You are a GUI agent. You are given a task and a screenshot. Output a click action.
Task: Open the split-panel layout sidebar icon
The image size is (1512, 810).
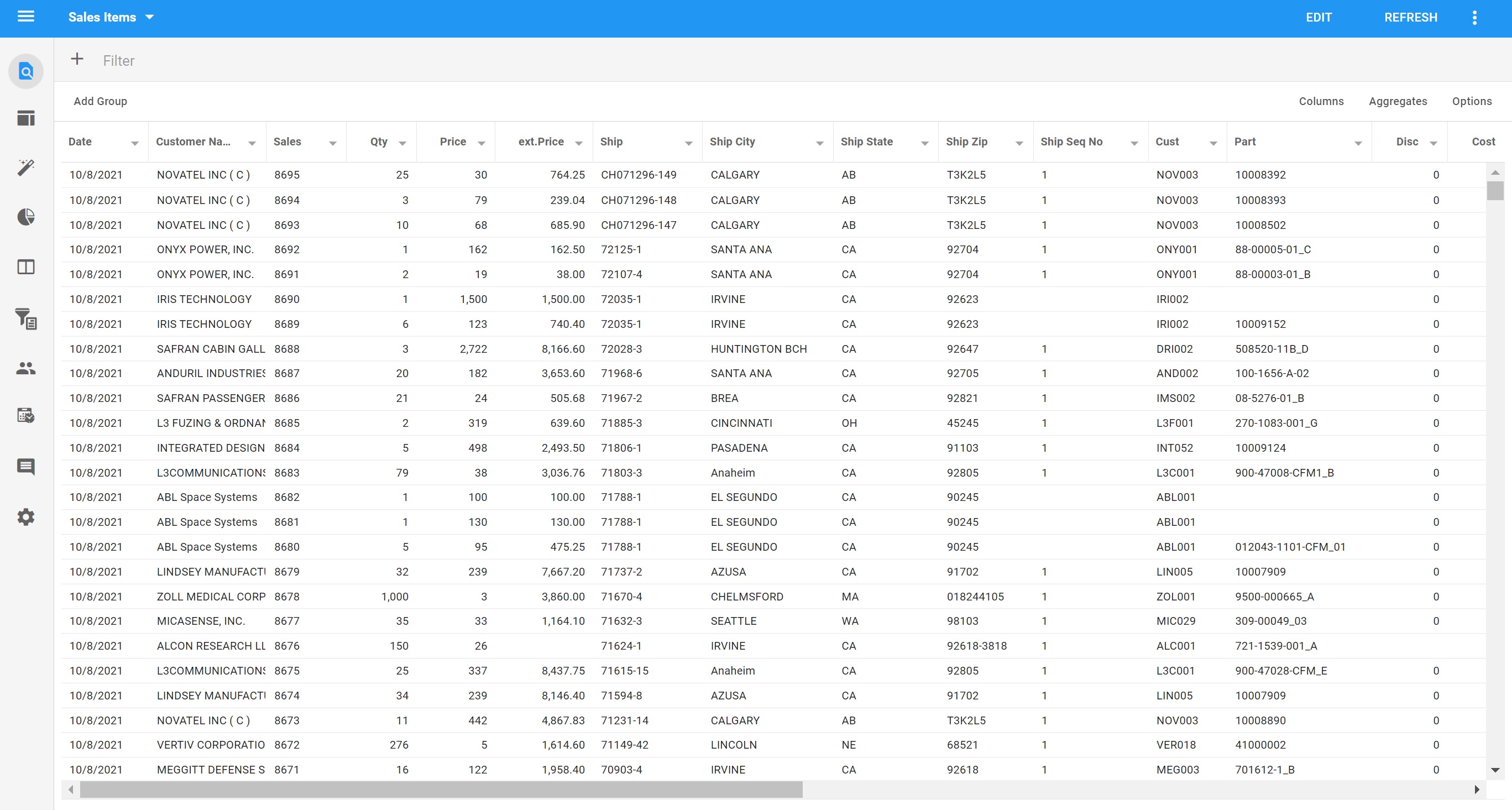(26, 267)
